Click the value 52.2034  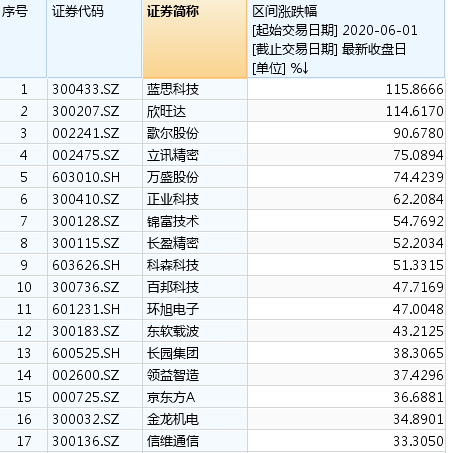point(418,243)
